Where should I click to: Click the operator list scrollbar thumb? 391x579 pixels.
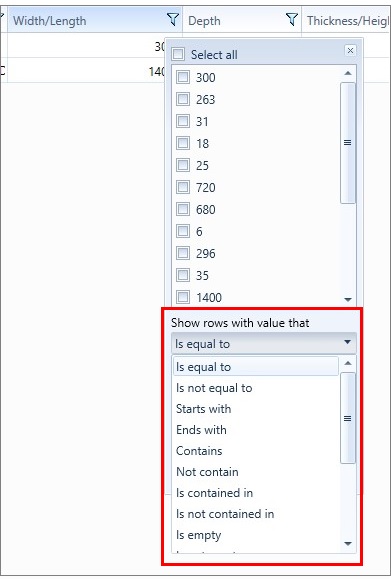pyautogui.click(x=348, y=418)
